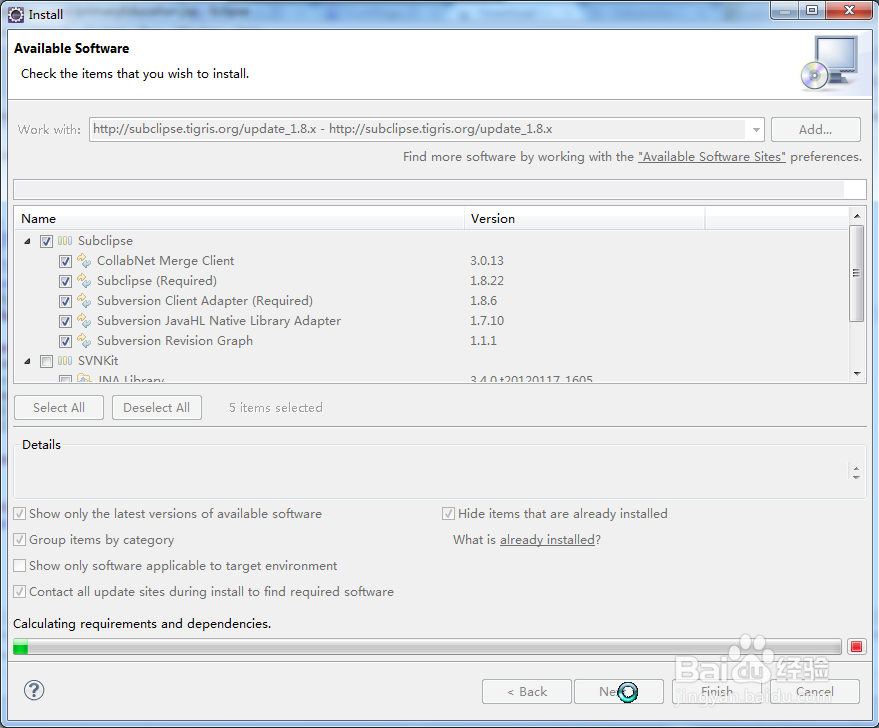Stop the dependency calculation with red button
This screenshot has width=879, height=728.
click(x=856, y=647)
